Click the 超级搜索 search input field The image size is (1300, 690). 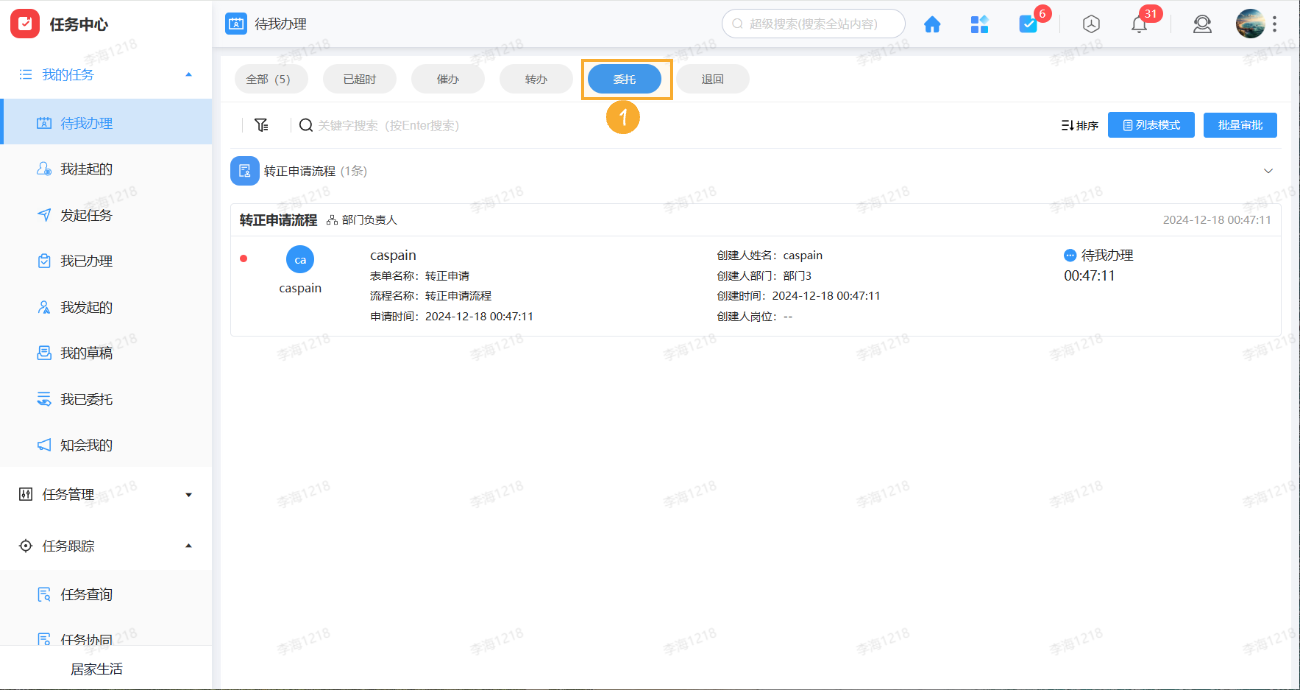(813, 22)
